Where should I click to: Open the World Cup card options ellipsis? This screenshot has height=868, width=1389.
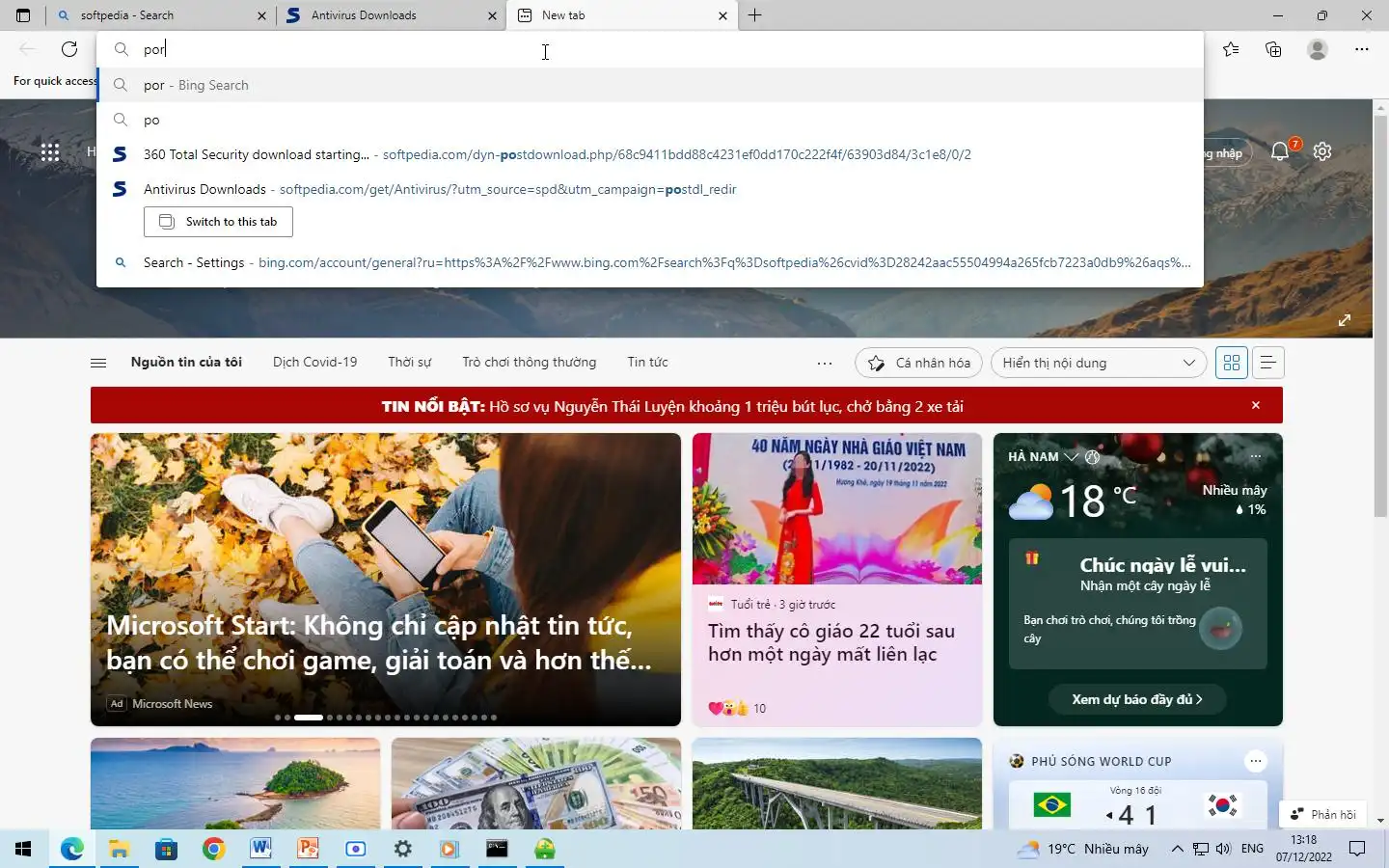pos(1256,761)
